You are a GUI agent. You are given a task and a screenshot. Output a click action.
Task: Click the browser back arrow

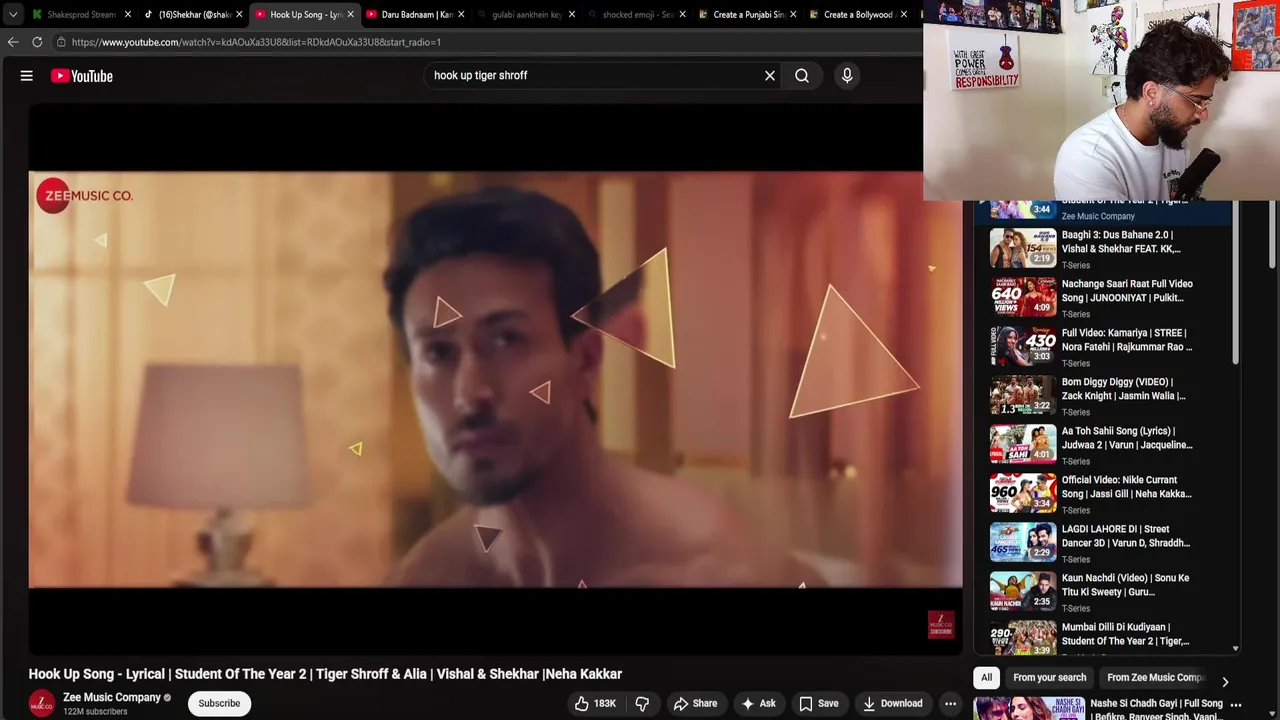13,42
